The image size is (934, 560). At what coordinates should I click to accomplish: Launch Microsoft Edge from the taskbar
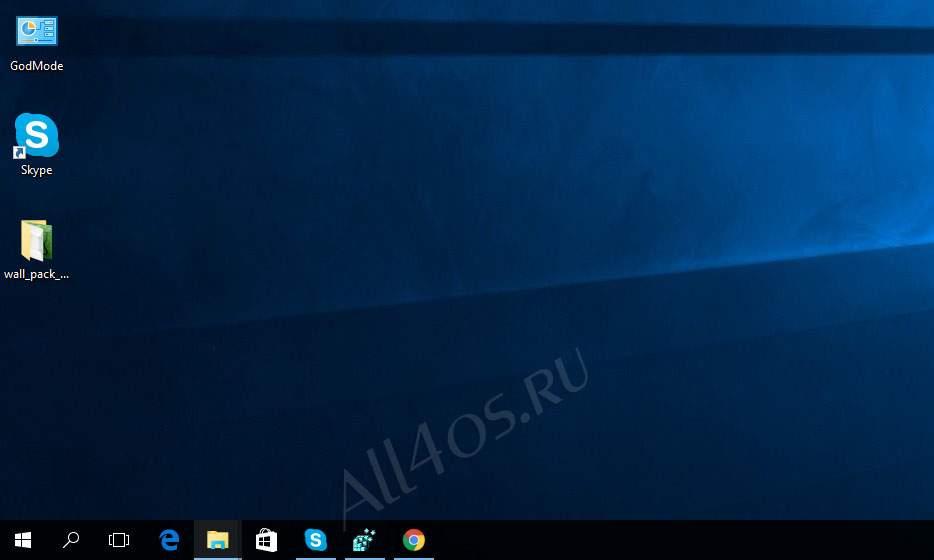click(x=169, y=540)
